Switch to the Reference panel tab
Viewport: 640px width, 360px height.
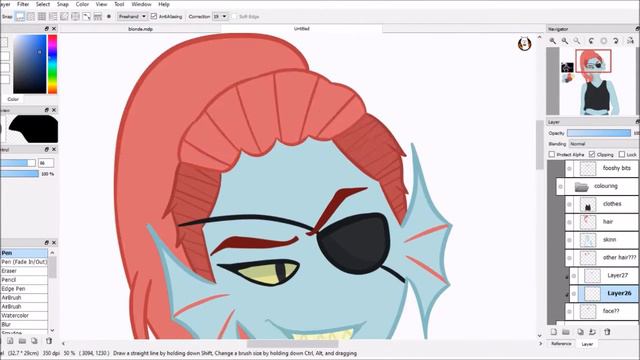point(561,344)
